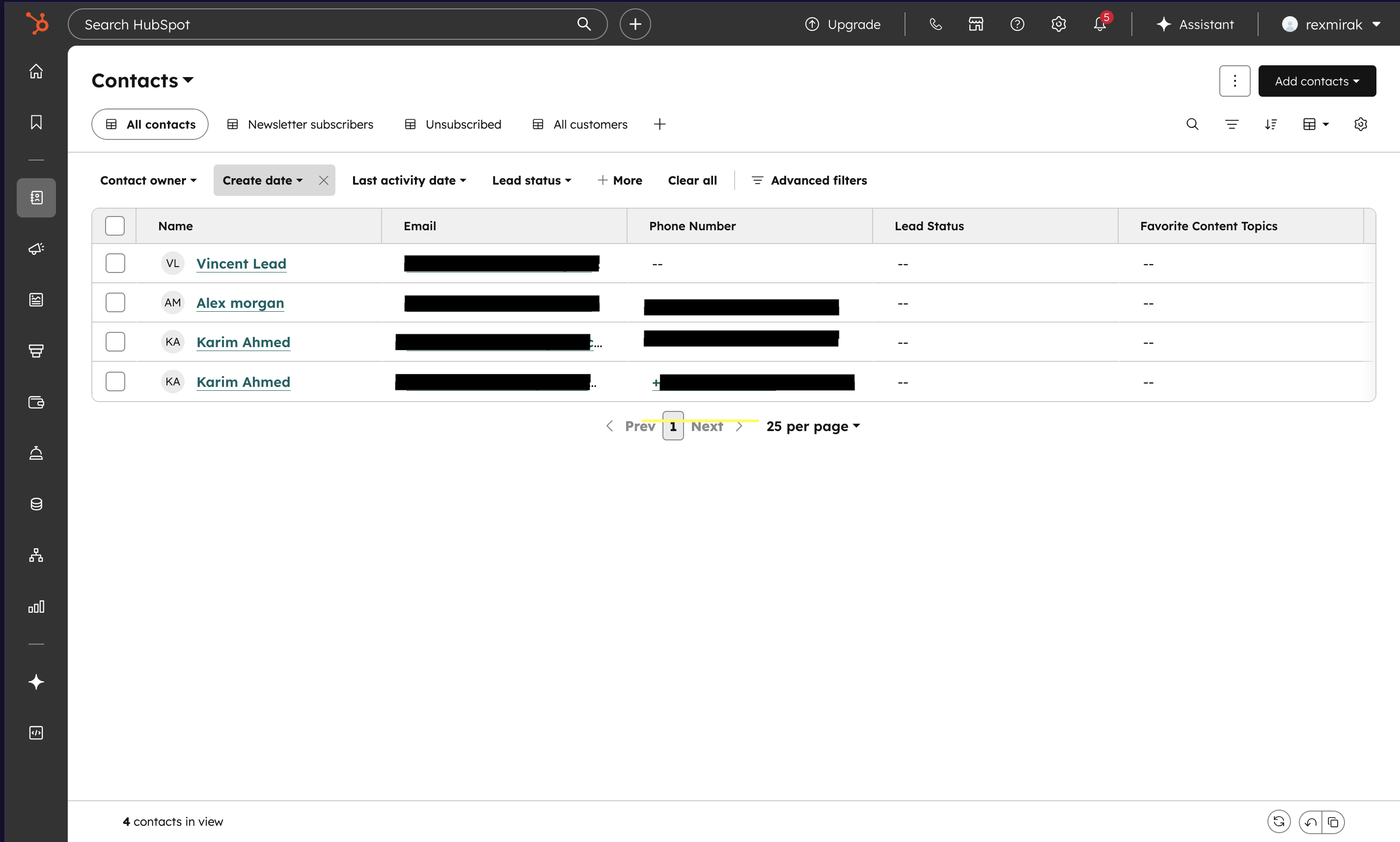Viewport: 1400px width, 842px height.
Task: Click the Upgrade button
Action: point(843,24)
